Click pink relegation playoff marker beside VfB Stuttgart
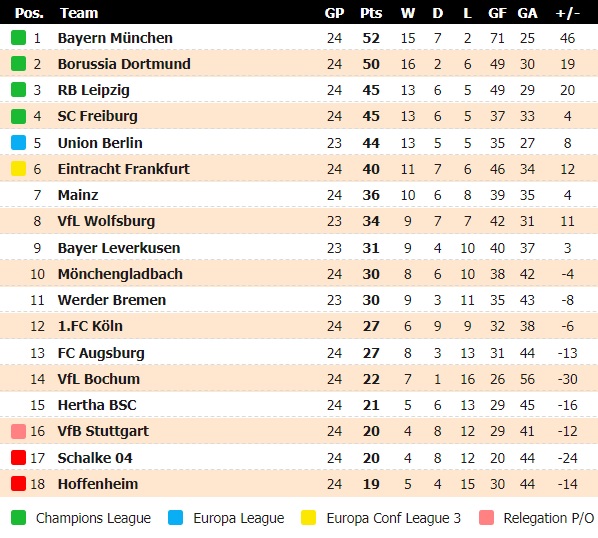Image resolution: width=598 pixels, height=538 pixels. click(x=18, y=431)
